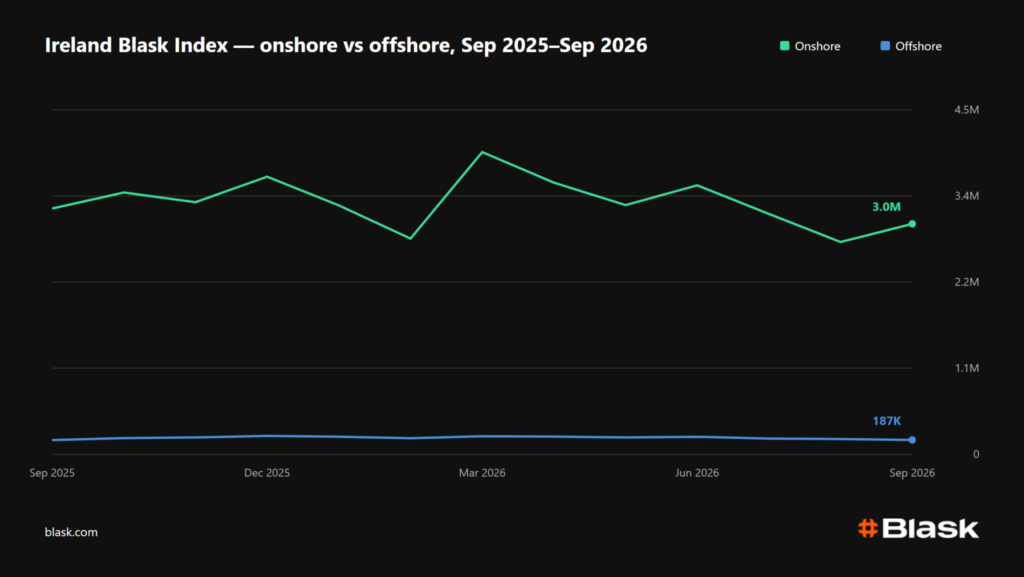The width and height of the screenshot is (1024, 577).
Task: Click the 0 y-axis label
Action: 976,454
